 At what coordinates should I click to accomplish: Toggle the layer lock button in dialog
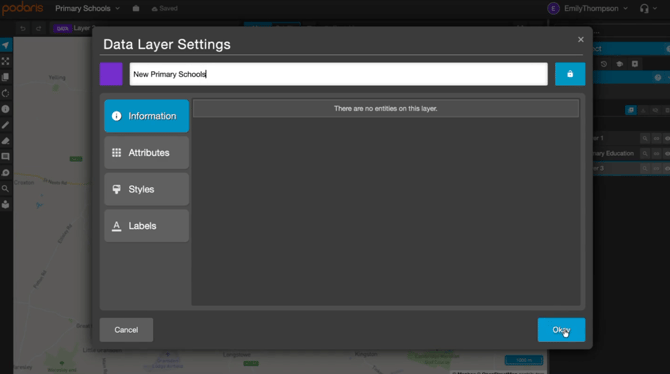click(570, 74)
